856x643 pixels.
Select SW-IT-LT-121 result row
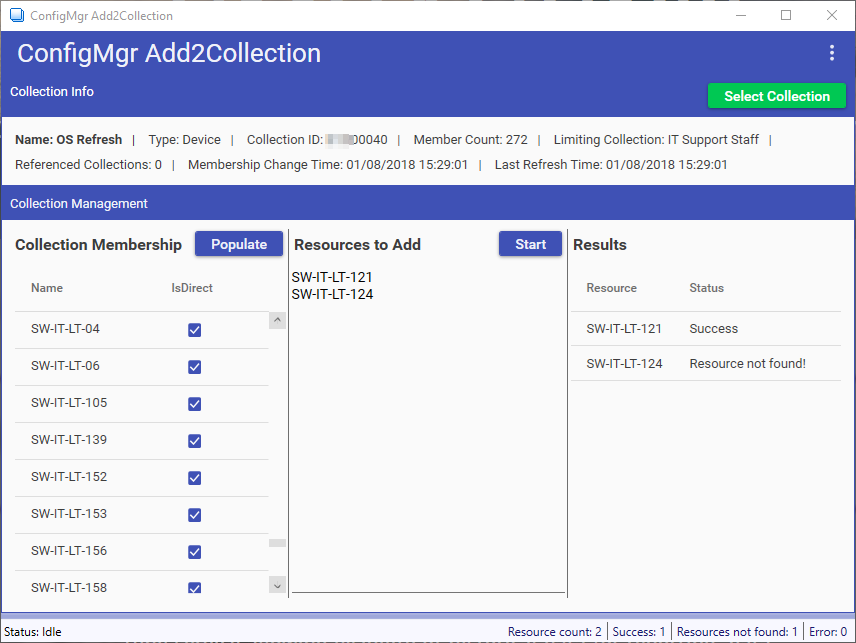(x=706, y=329)
